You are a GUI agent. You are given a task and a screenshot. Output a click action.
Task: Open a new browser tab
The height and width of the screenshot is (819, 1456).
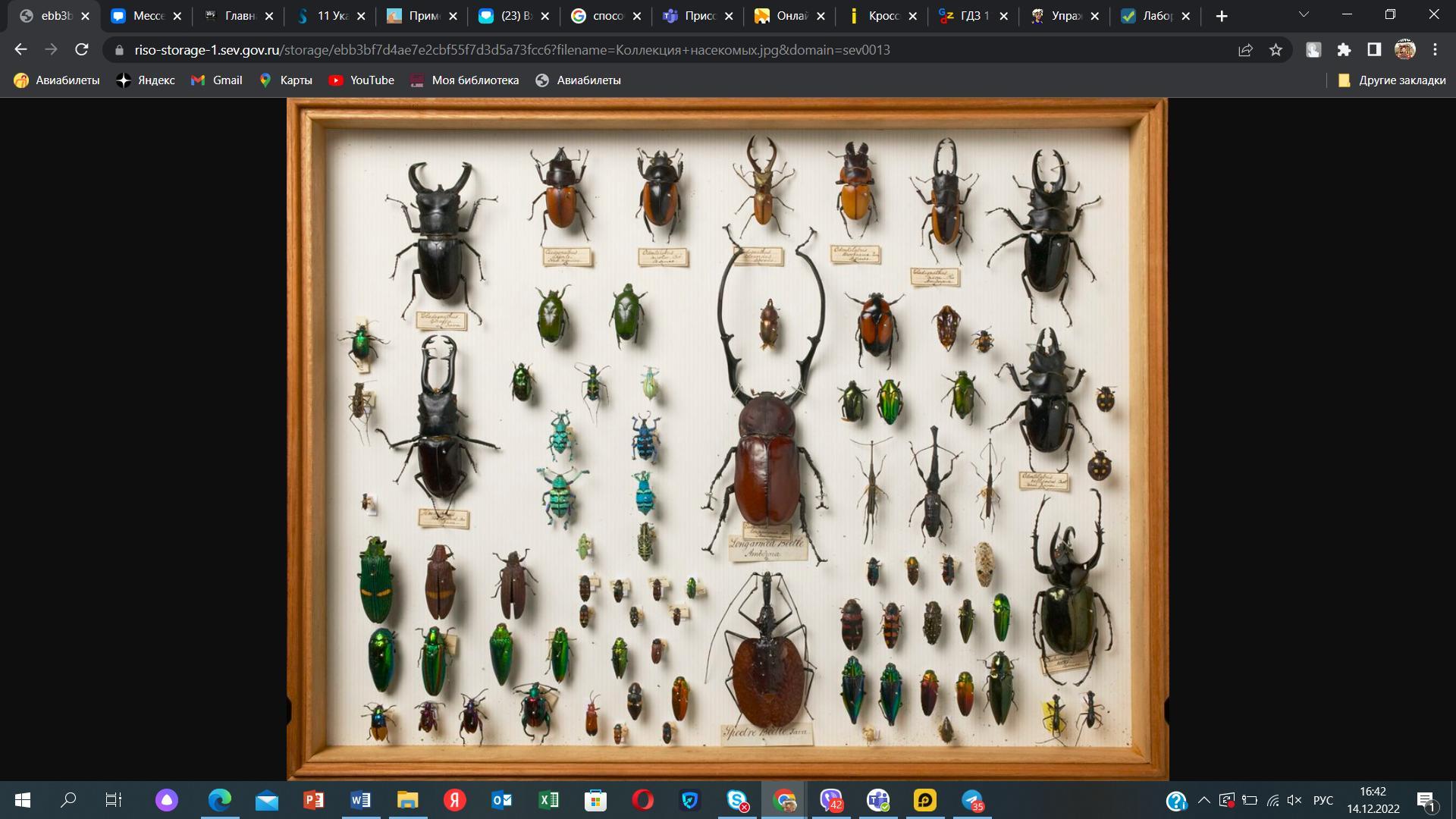tap(1221, 16)
